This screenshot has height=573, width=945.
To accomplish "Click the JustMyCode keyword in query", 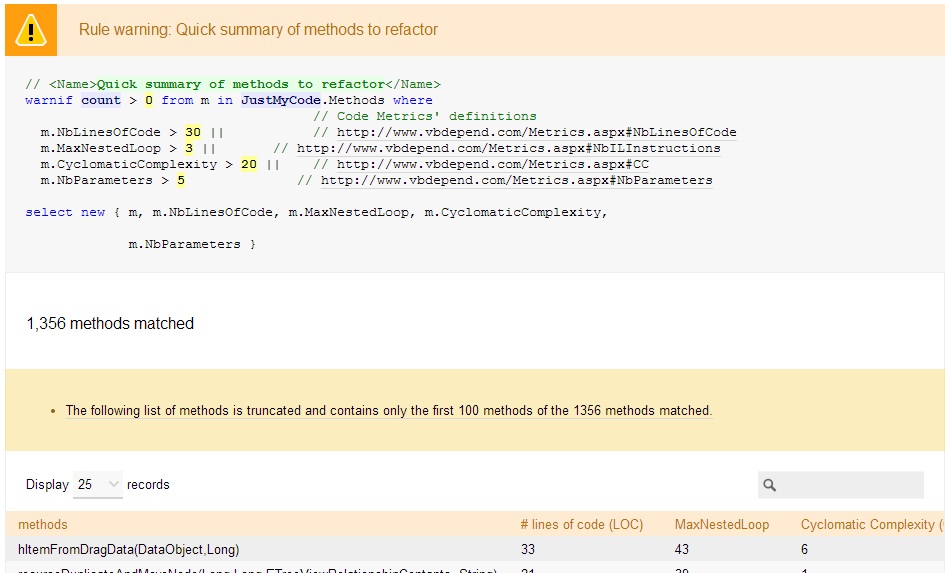I will point(281,100).
